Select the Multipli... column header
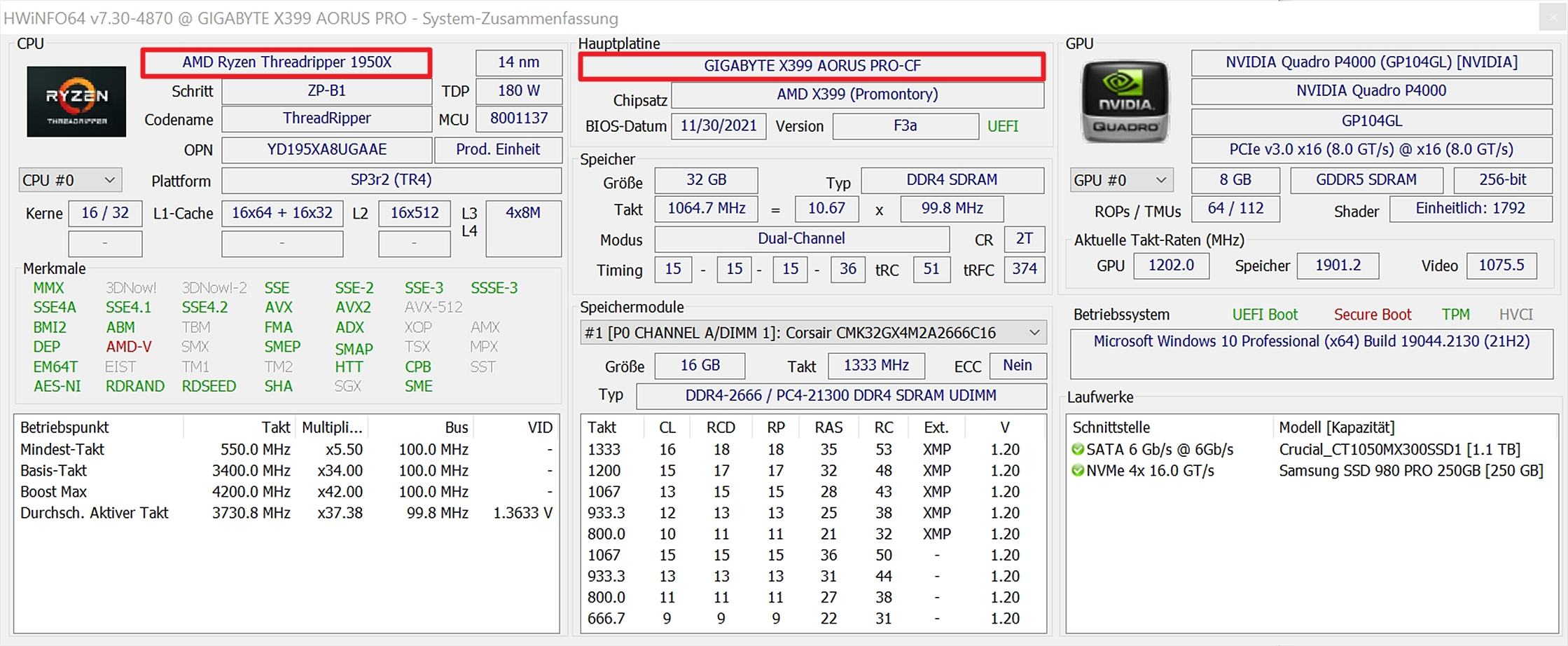1568x646 pixels. tap(331, 427)
